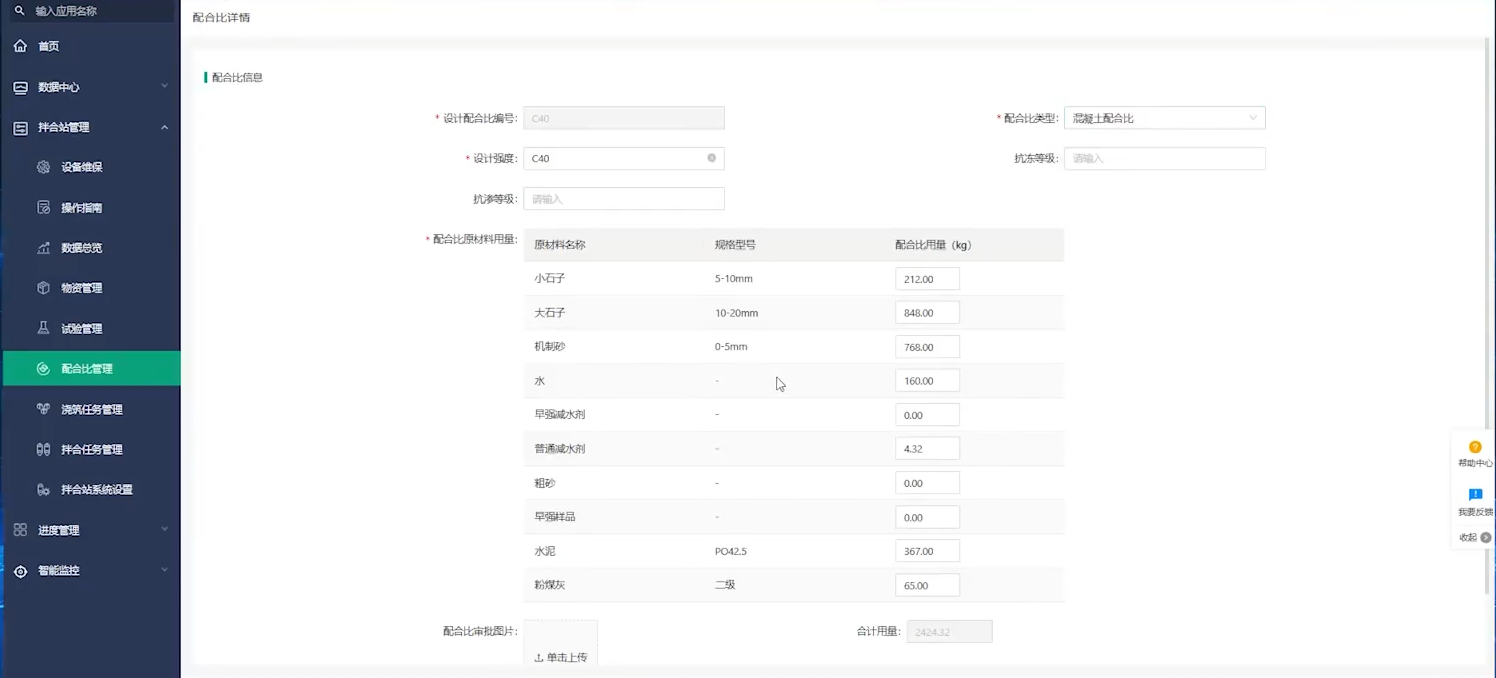1496x678 pixels.
Task: Open 拌合站系统设置 via its icon
Action: tap(43, 490)
